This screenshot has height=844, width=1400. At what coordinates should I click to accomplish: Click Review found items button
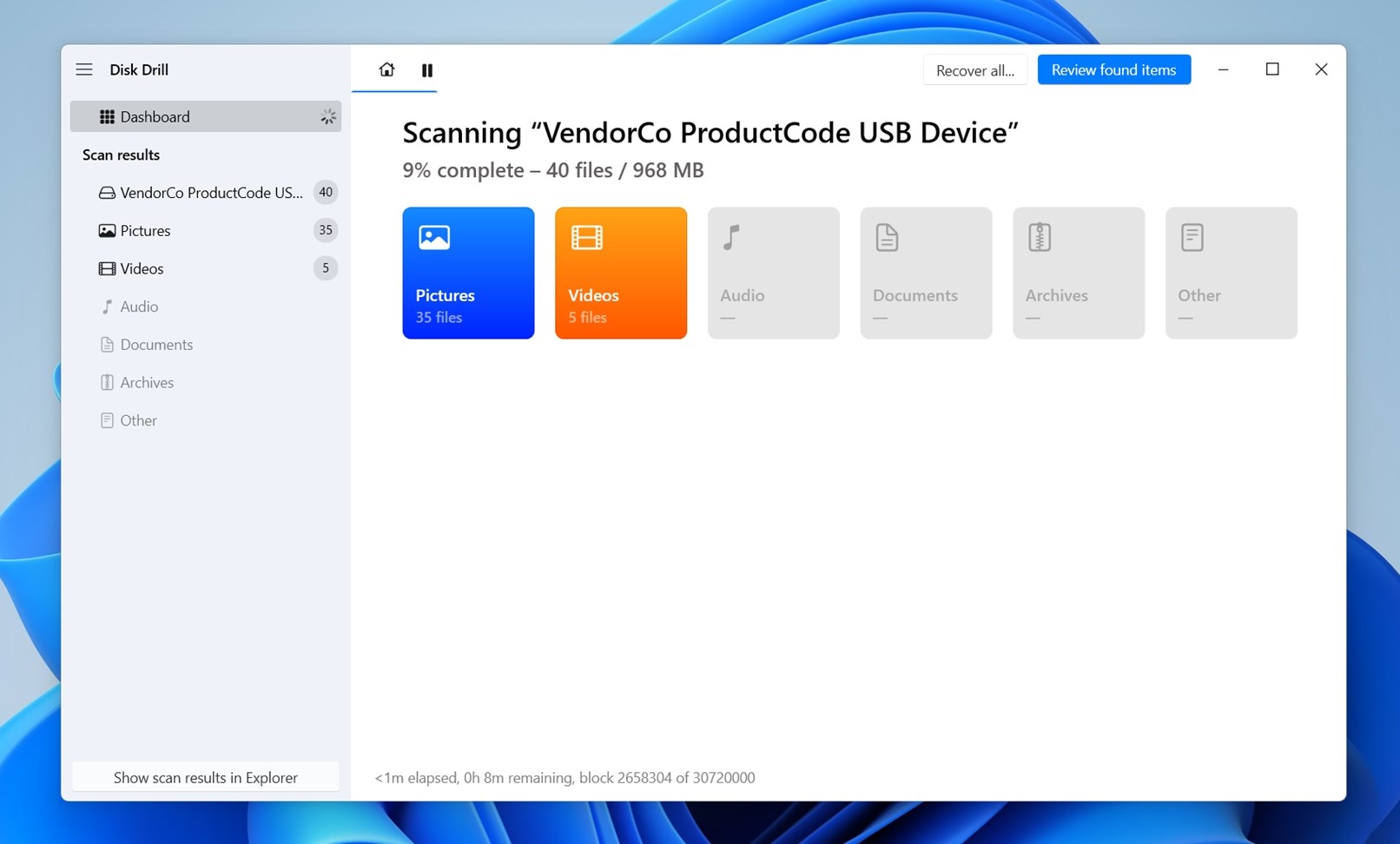[1114, 69]
